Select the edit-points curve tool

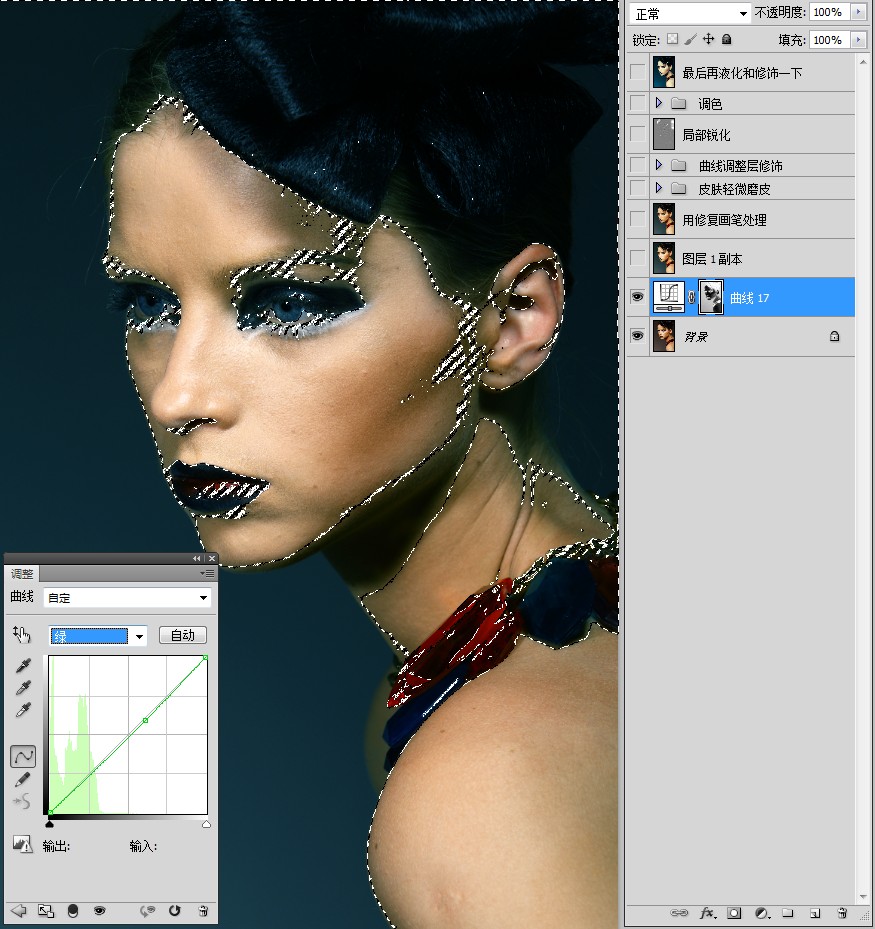[x=23, y=757]
